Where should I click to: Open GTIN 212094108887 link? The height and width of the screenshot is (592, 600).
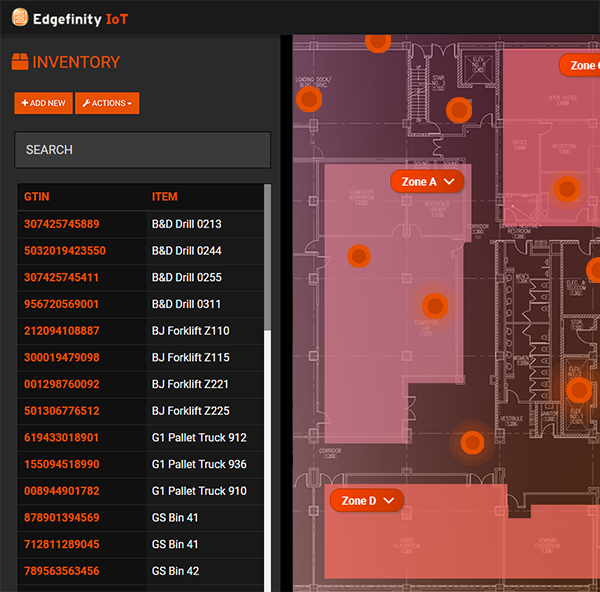[x=62, y=331]
